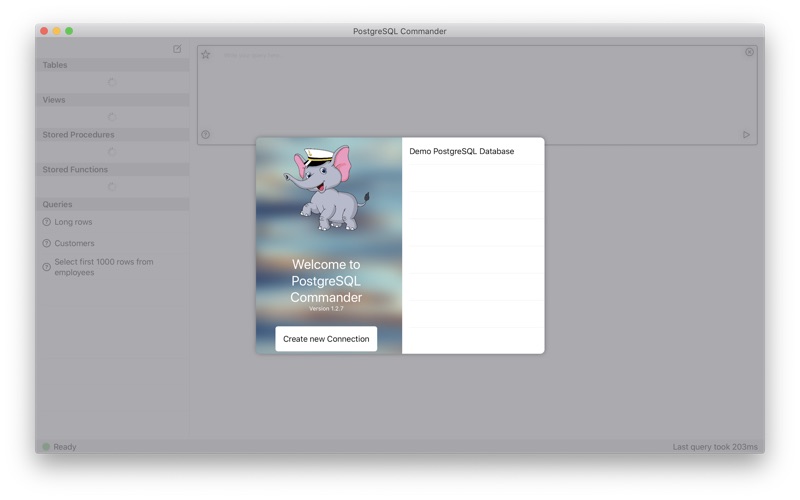Click inside the query editor text area
The width and height of the screenshot is (800, 500).
click(477, 94)
